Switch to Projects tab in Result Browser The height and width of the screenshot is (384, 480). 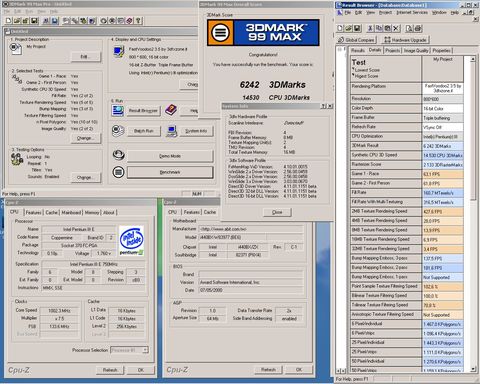(392, 51)
